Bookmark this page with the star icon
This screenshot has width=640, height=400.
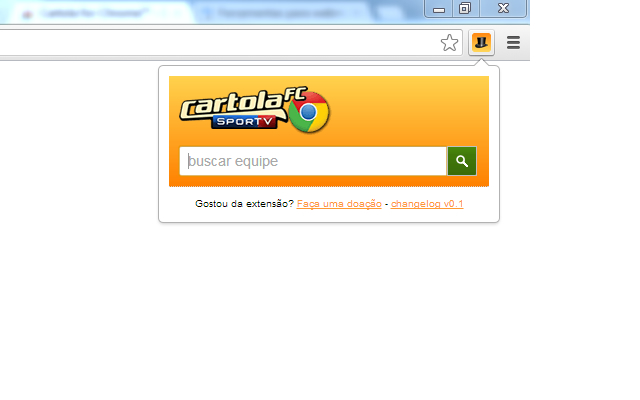click(x=449, y=43)
